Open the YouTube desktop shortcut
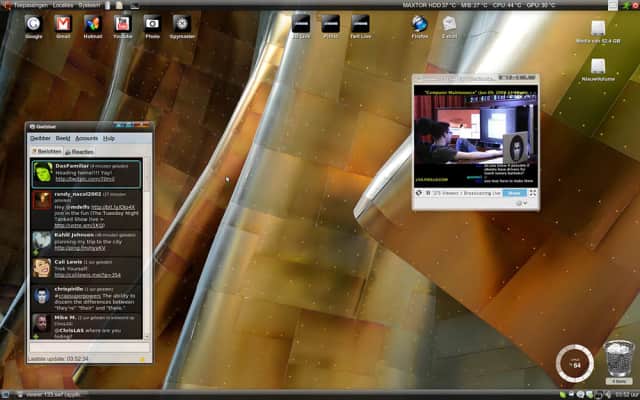The width and height of the screenshot is (640, 400). pyautogui.click(x=122, y=23)
